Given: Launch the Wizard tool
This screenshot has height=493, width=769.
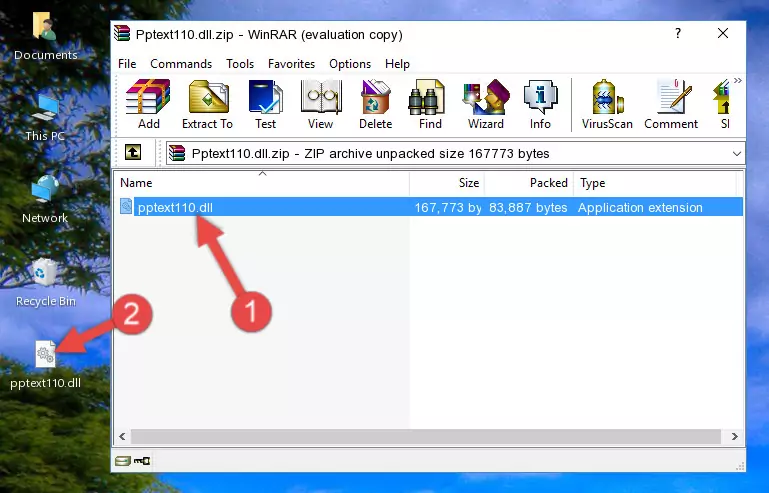Looking at the screenshot, I should click(x=486, y=104).
